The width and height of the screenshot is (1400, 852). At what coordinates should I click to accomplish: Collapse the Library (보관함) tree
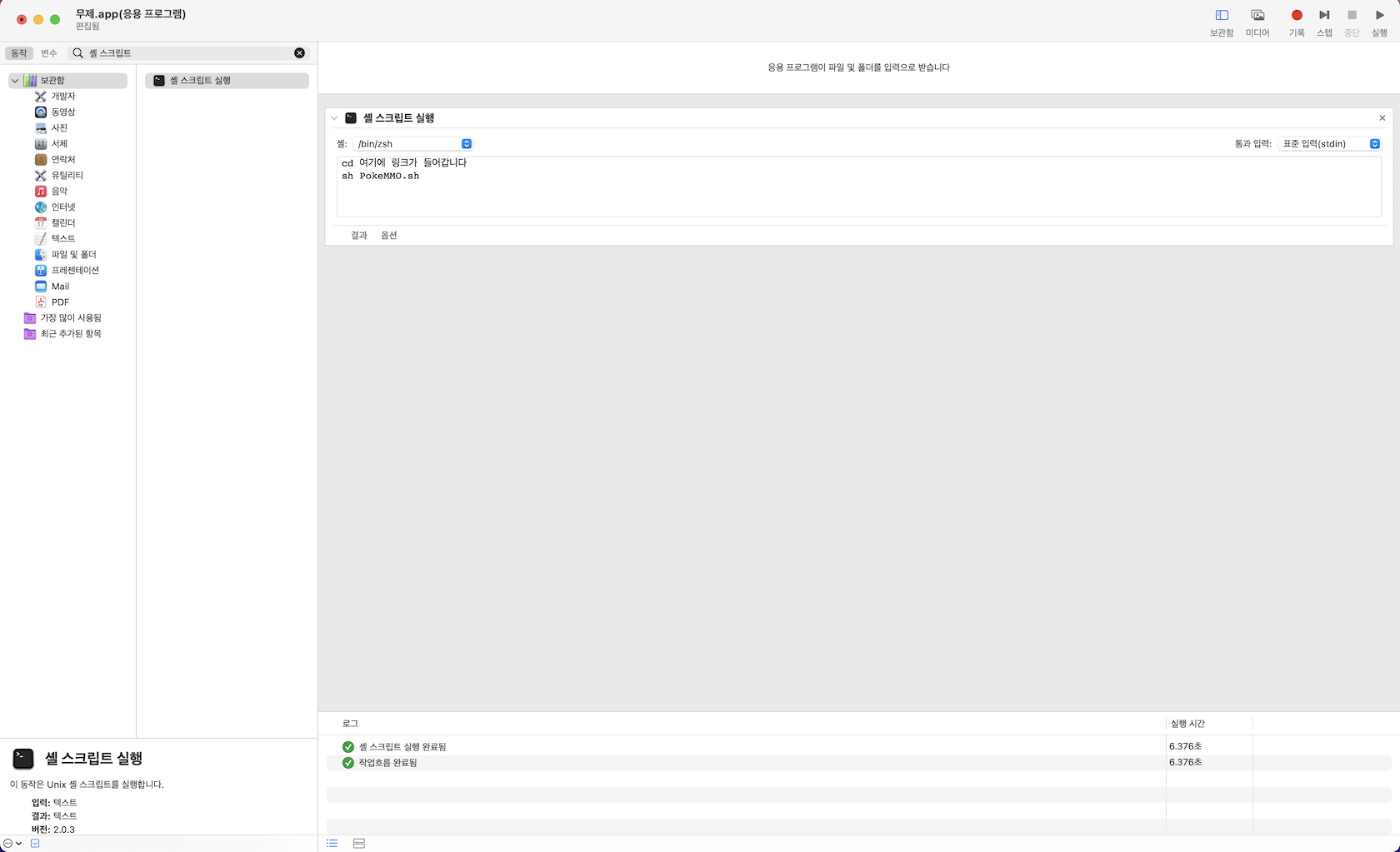tap(15, 81)
